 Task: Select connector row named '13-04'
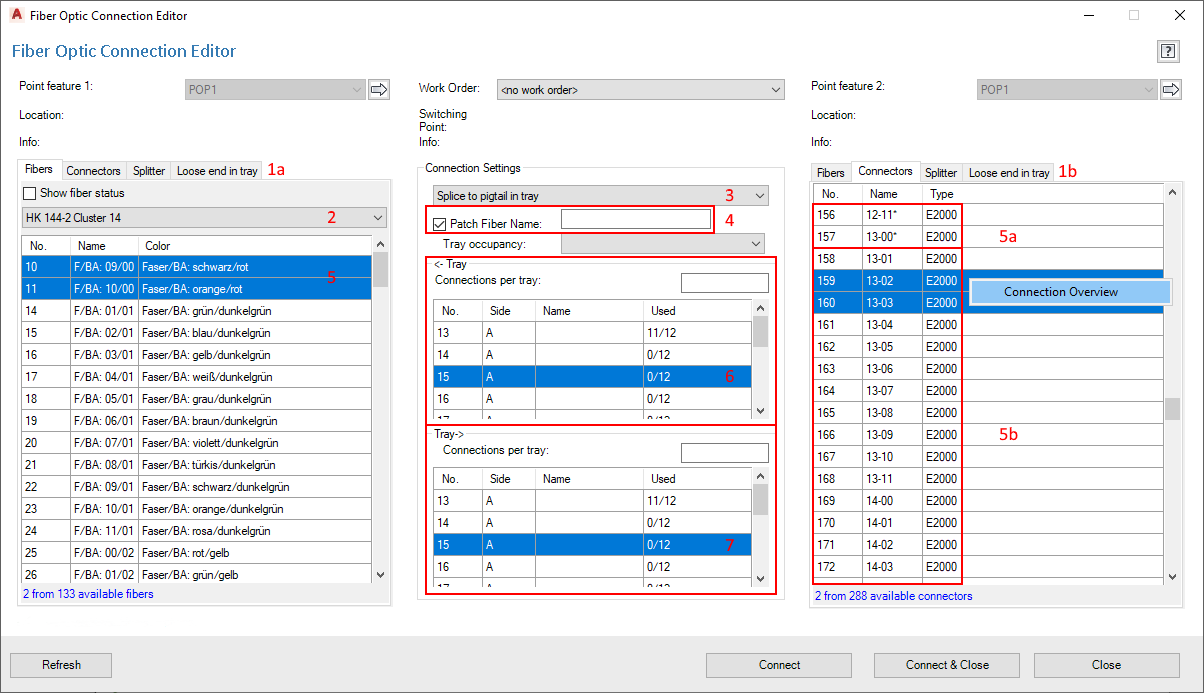[x=988, y=325]
